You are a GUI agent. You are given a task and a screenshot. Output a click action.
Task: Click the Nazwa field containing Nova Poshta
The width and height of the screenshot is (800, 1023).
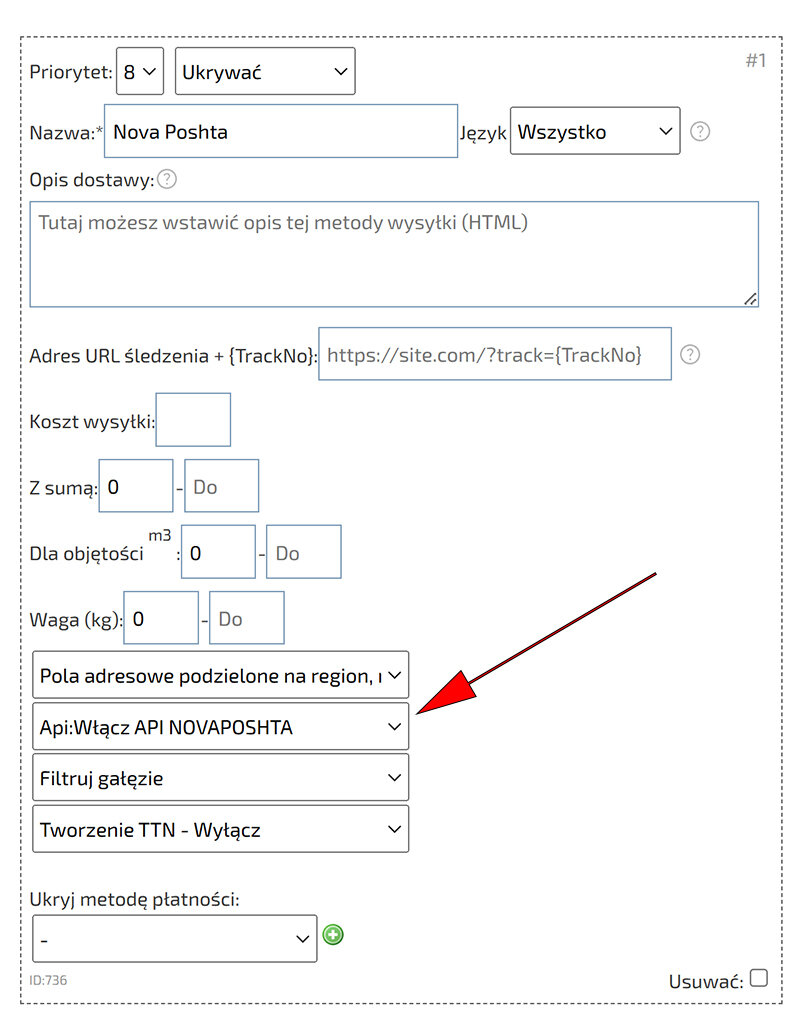point(280,131)
